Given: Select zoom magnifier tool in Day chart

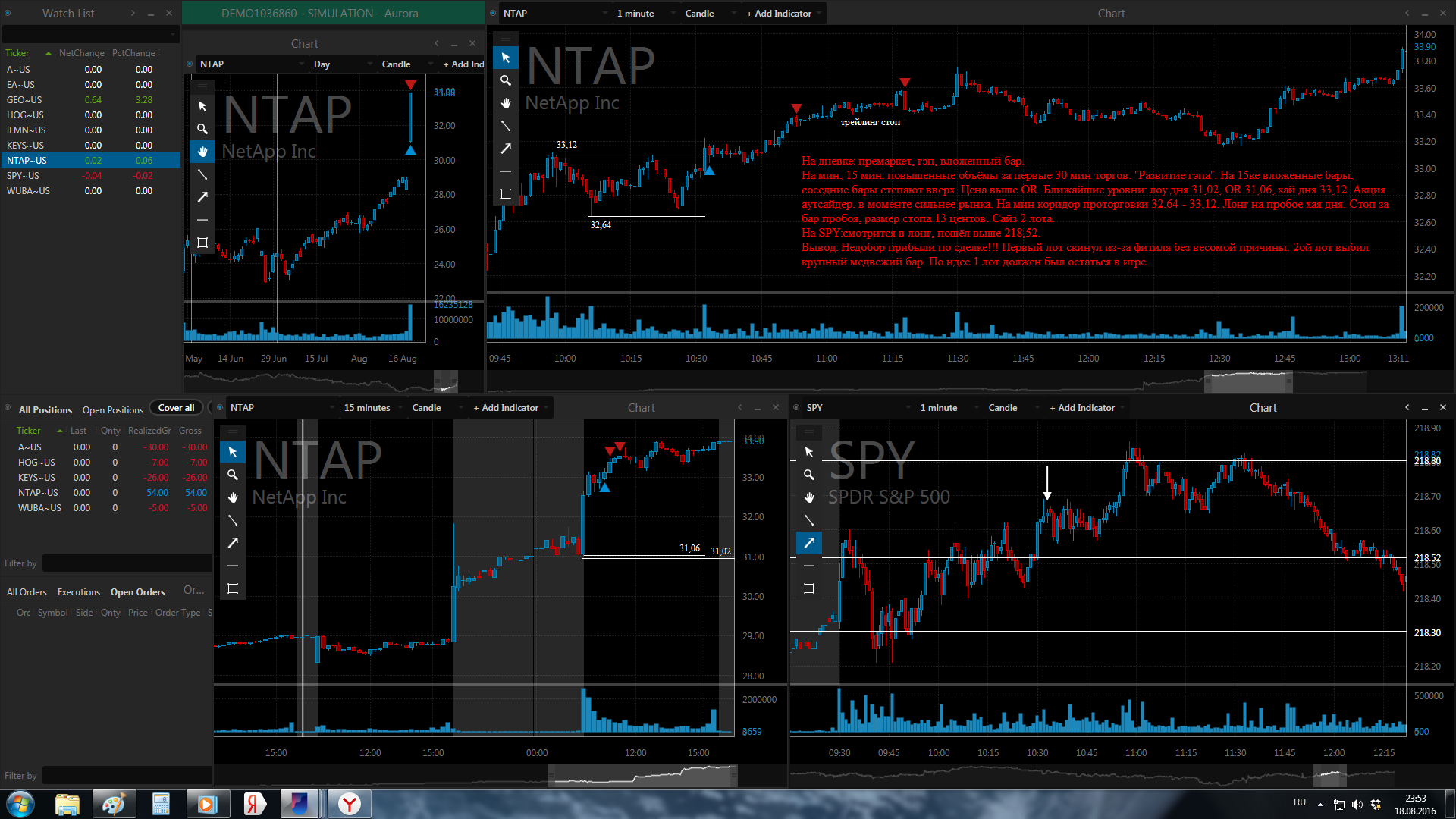Looking at the screenshot, I should [202, 129].
